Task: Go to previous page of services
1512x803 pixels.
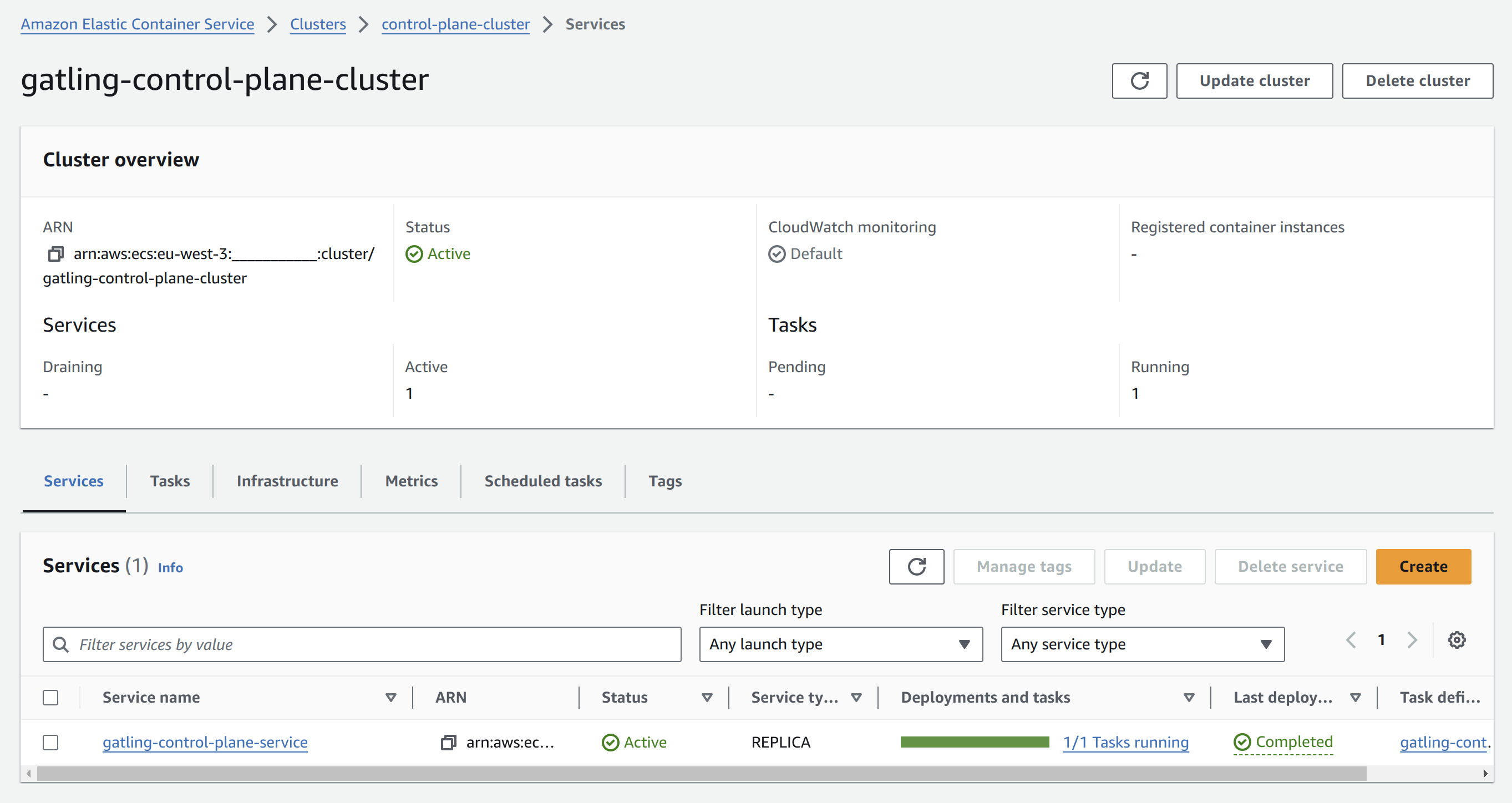Action: 1351,639
